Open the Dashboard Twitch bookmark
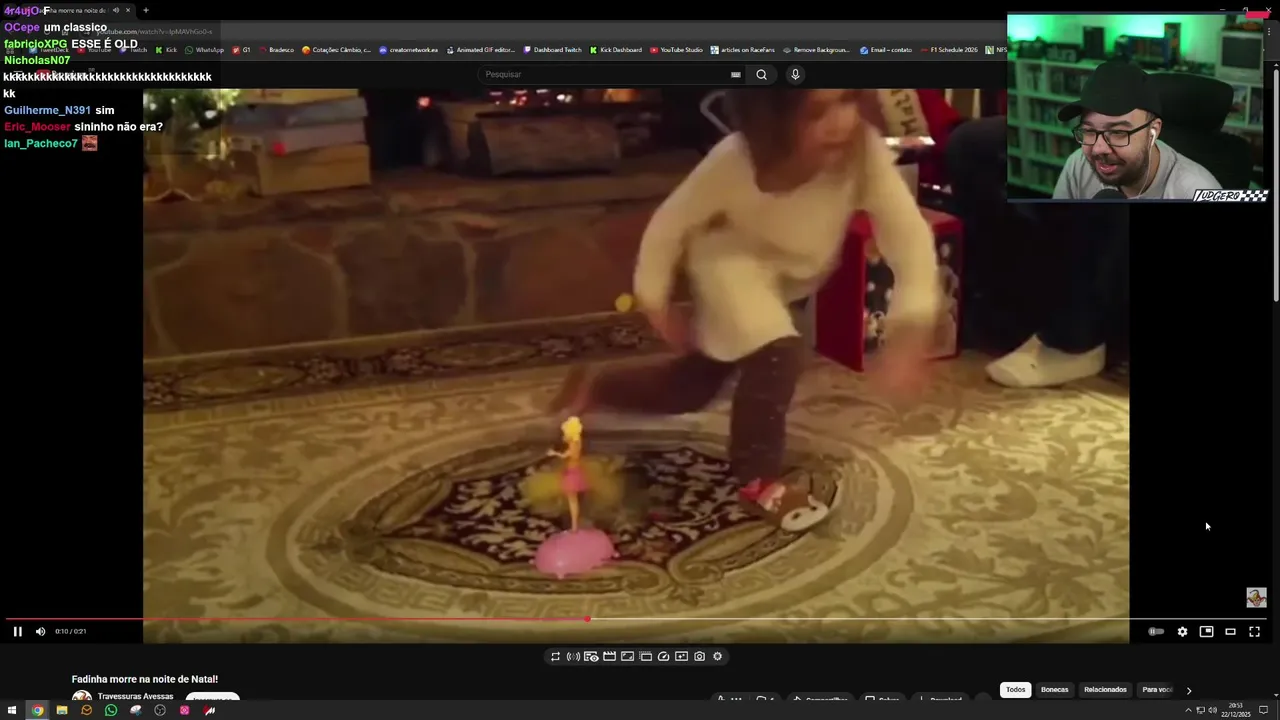Viewport: 1280px width, 720px height. [x=552, y=50]
